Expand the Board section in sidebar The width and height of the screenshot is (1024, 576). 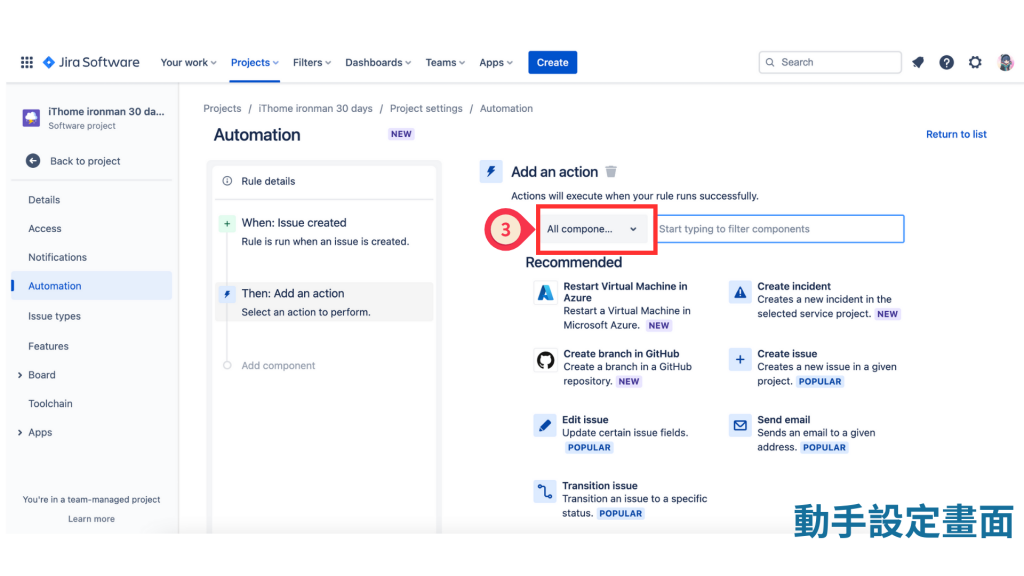(20, 375)
